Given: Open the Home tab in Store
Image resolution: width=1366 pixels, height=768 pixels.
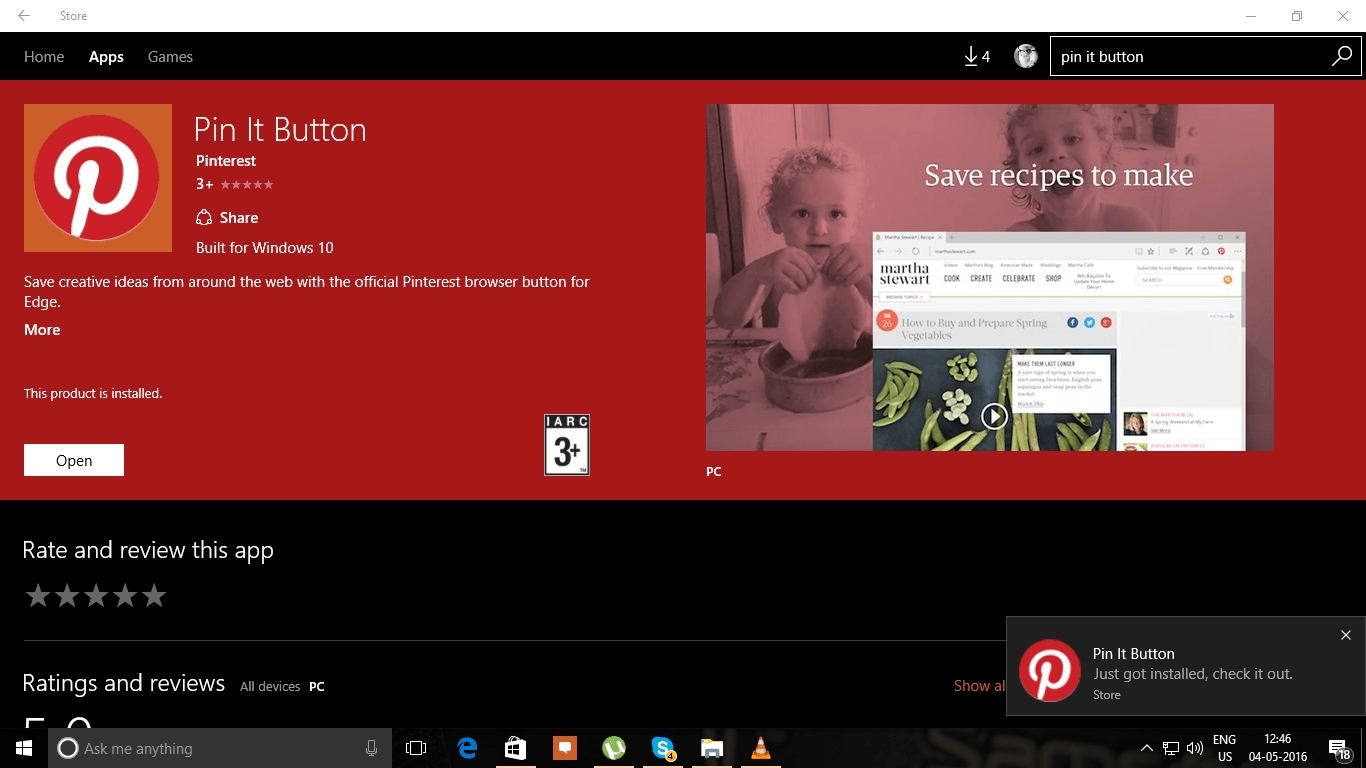Looking at the screenshot, I should [x=44, y=57].
